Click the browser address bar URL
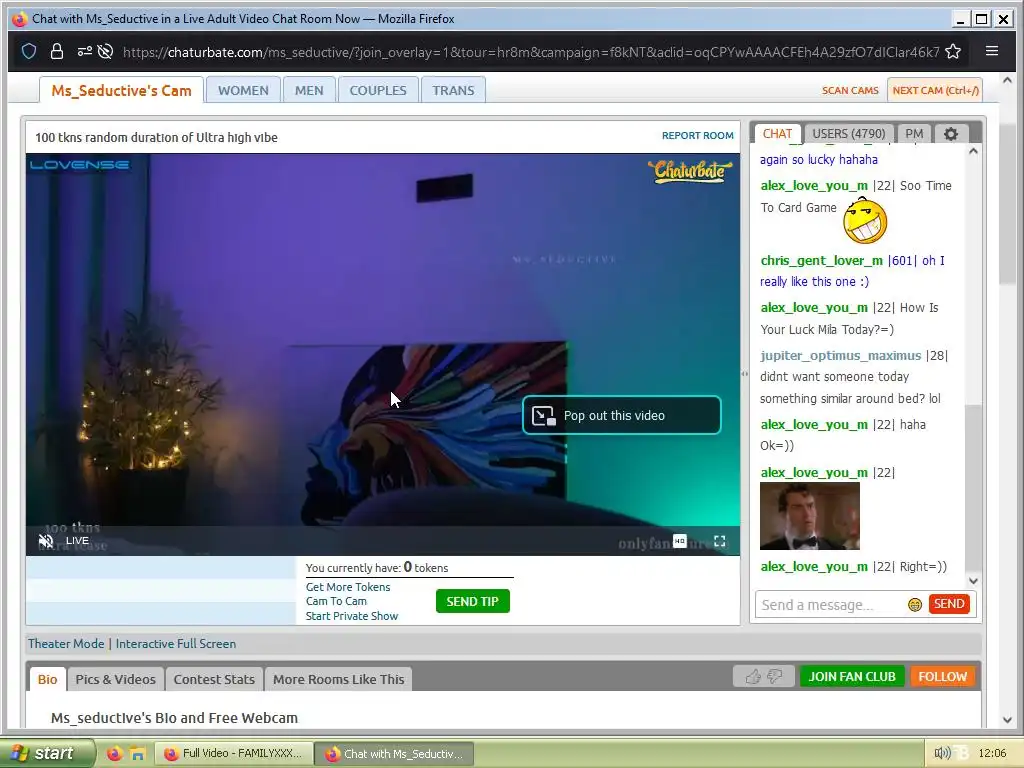Screen dimensions: 1024x768 click(531, 52)
